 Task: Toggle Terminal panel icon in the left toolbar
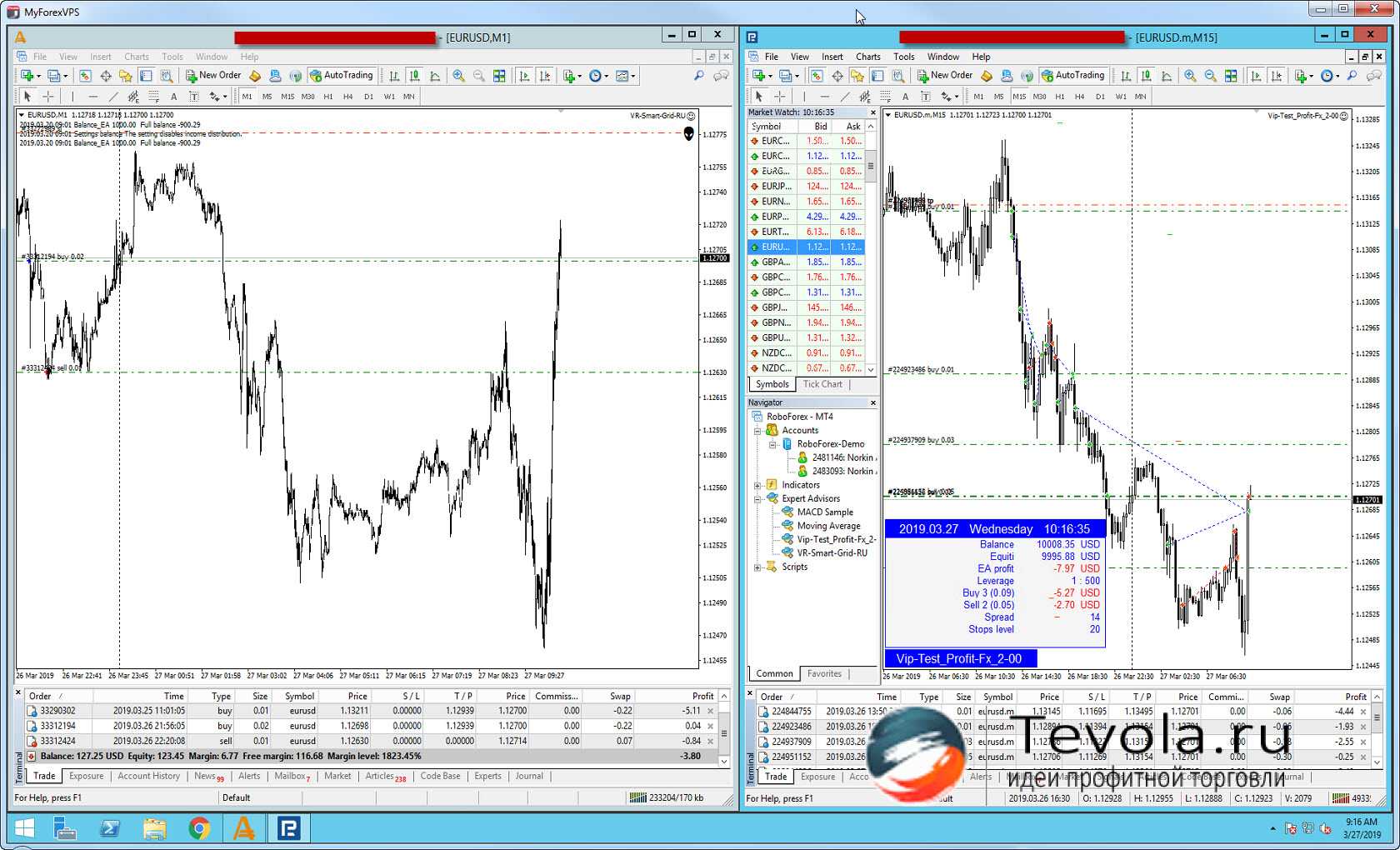click(146, 76)
